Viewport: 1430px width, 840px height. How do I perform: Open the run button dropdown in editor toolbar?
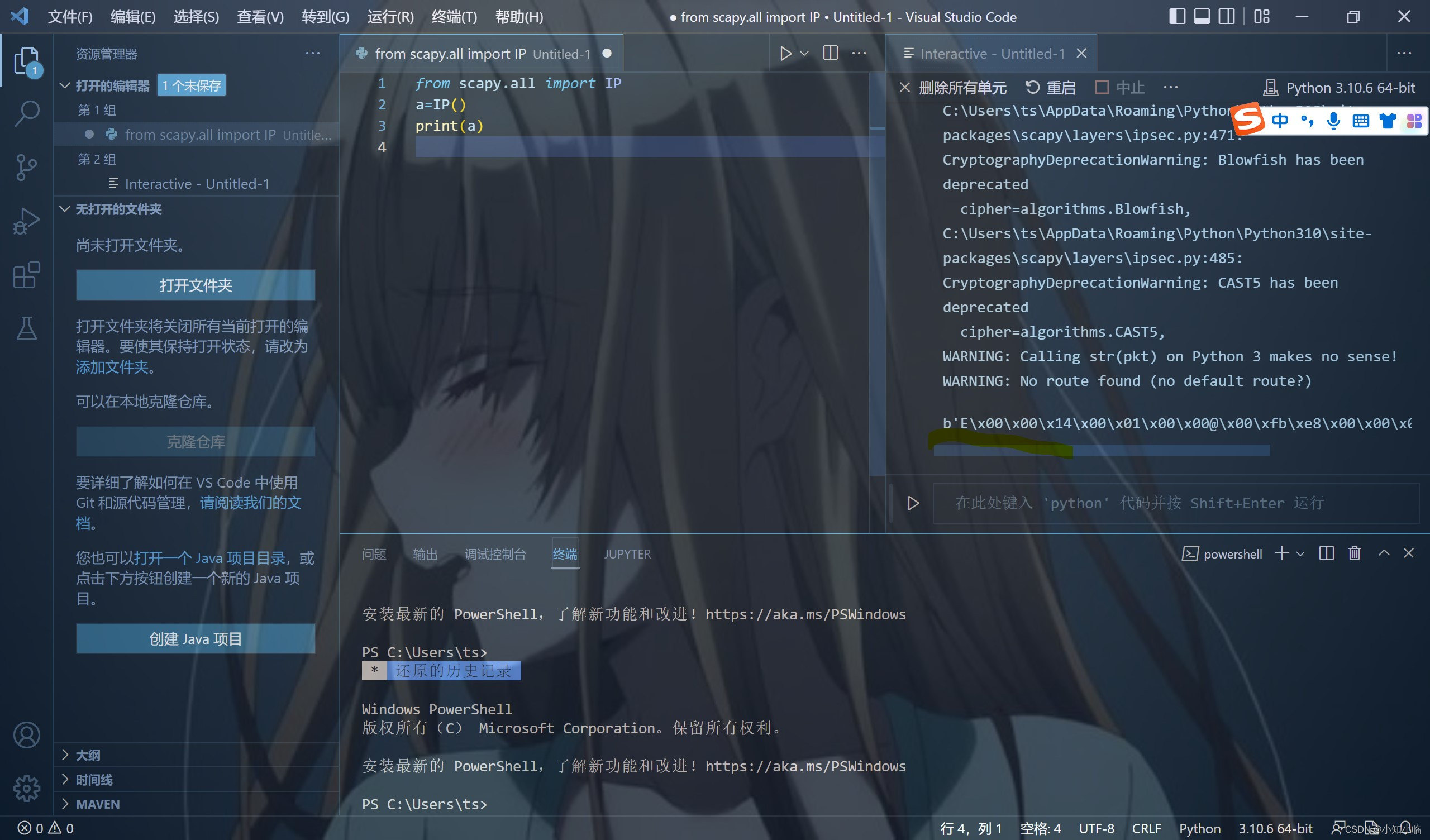(804, 53)
